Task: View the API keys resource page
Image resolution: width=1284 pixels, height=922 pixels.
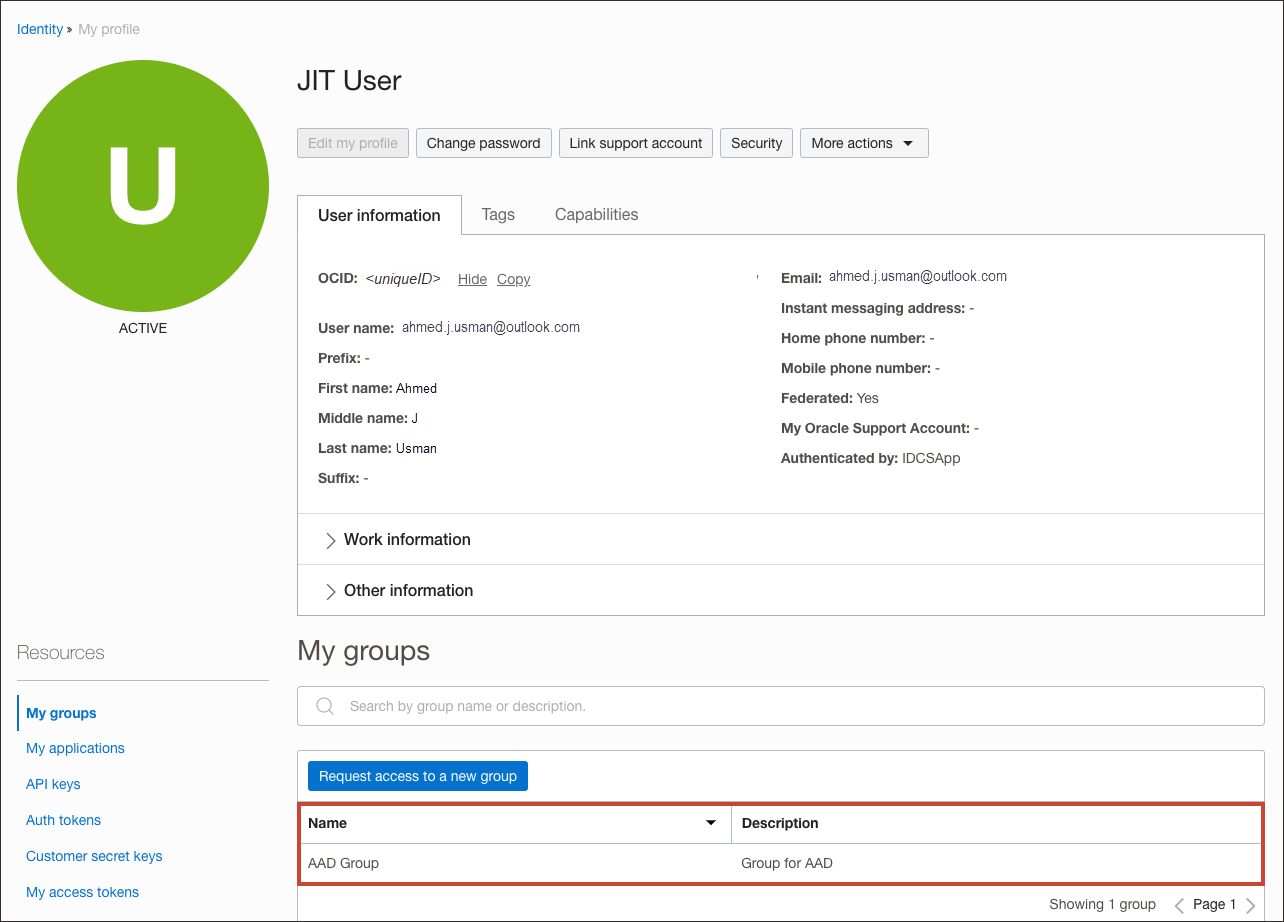Action: point(52,784)
